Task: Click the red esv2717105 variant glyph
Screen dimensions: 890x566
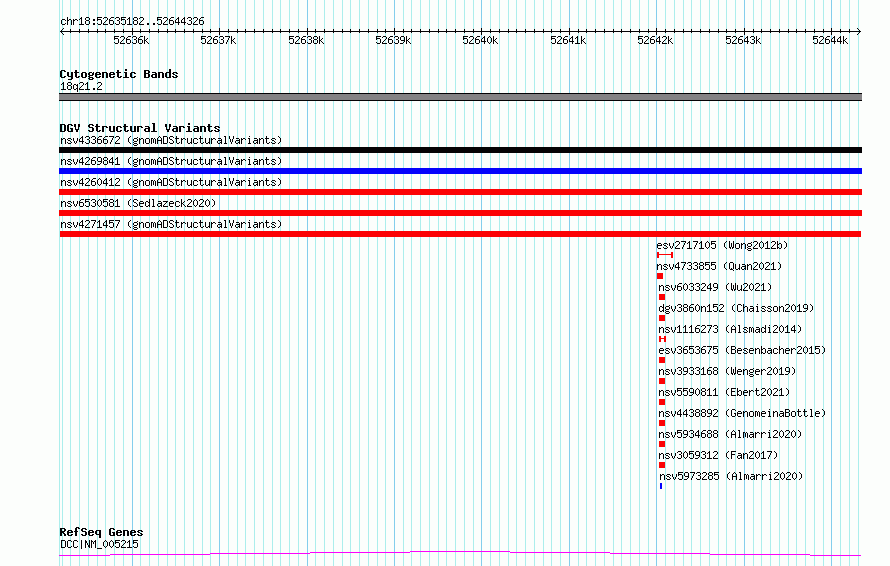Action: pyautogui.click(x=665, y=255)
